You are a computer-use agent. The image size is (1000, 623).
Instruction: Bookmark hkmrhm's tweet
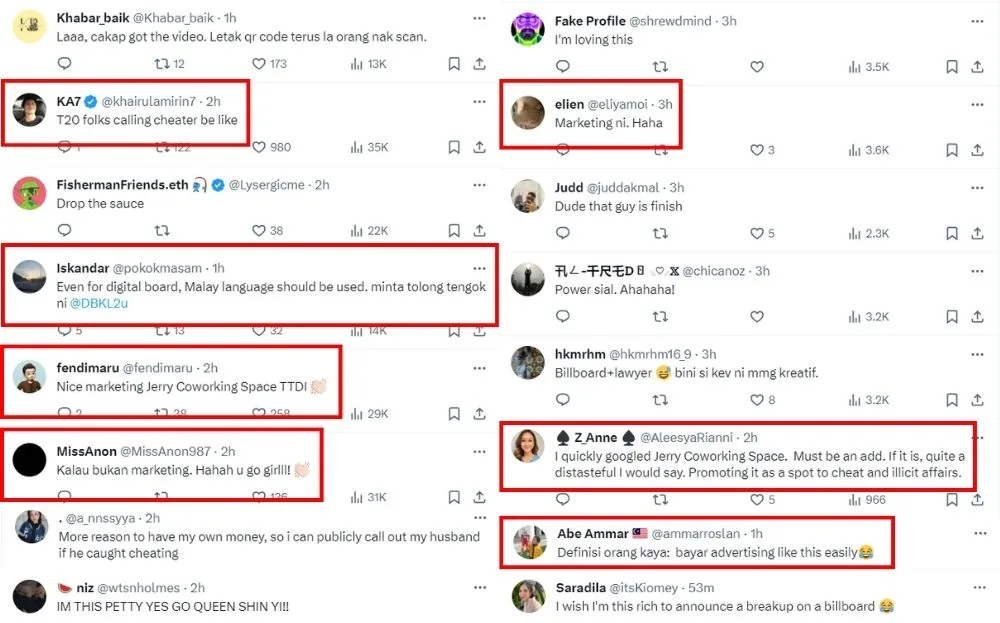(952, 400)
